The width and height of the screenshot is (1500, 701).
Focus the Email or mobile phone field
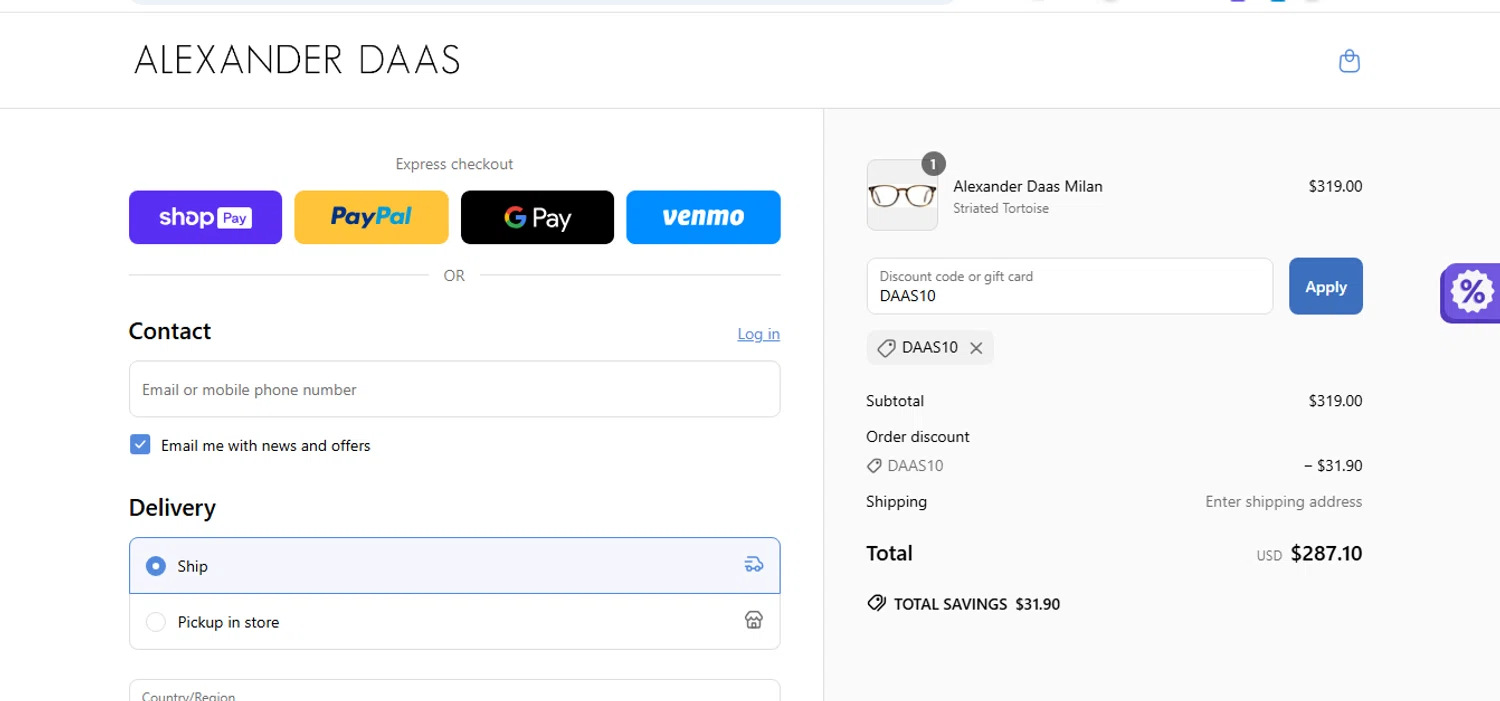coord(454,389)
